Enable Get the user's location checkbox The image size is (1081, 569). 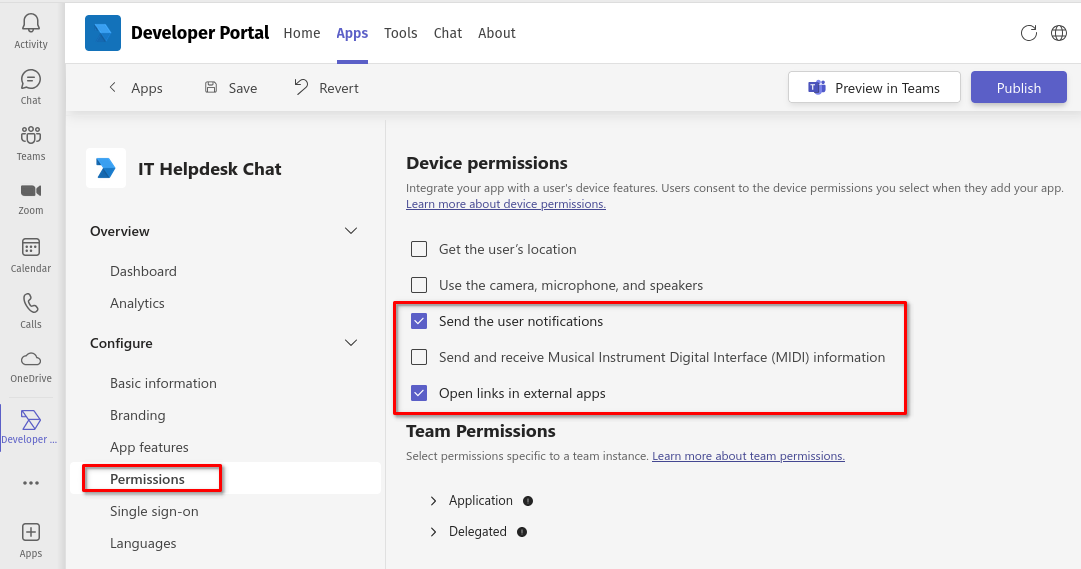point(419,249)
